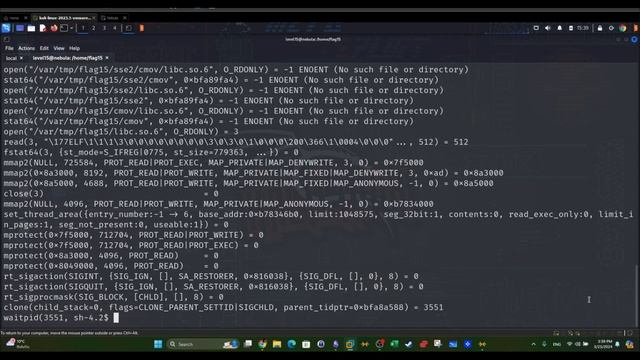Open the Help menu
This screenshot has height=360, width=640.
(74, 48)
